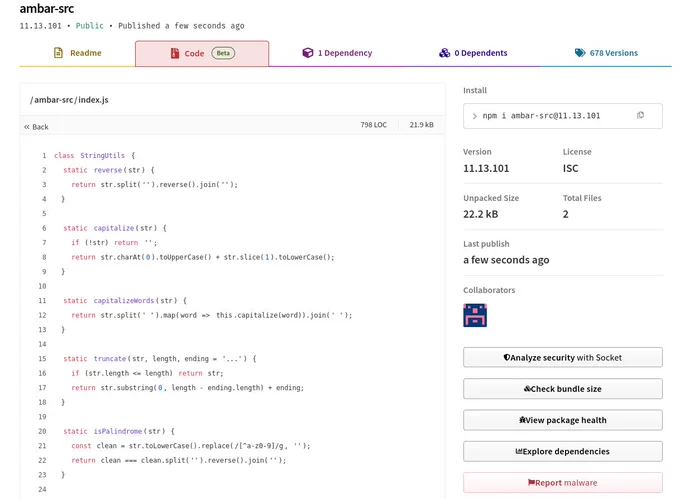View the 0 Dependents tab
The image size is (680, 499).
coord(473,53)
